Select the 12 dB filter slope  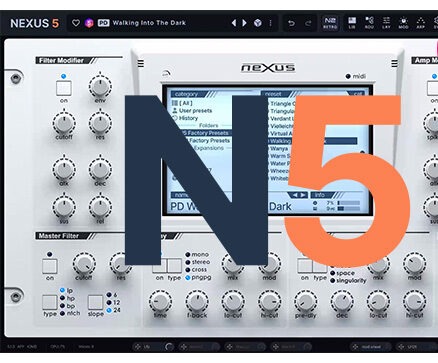pyautogui.click(x=113, y=303)
